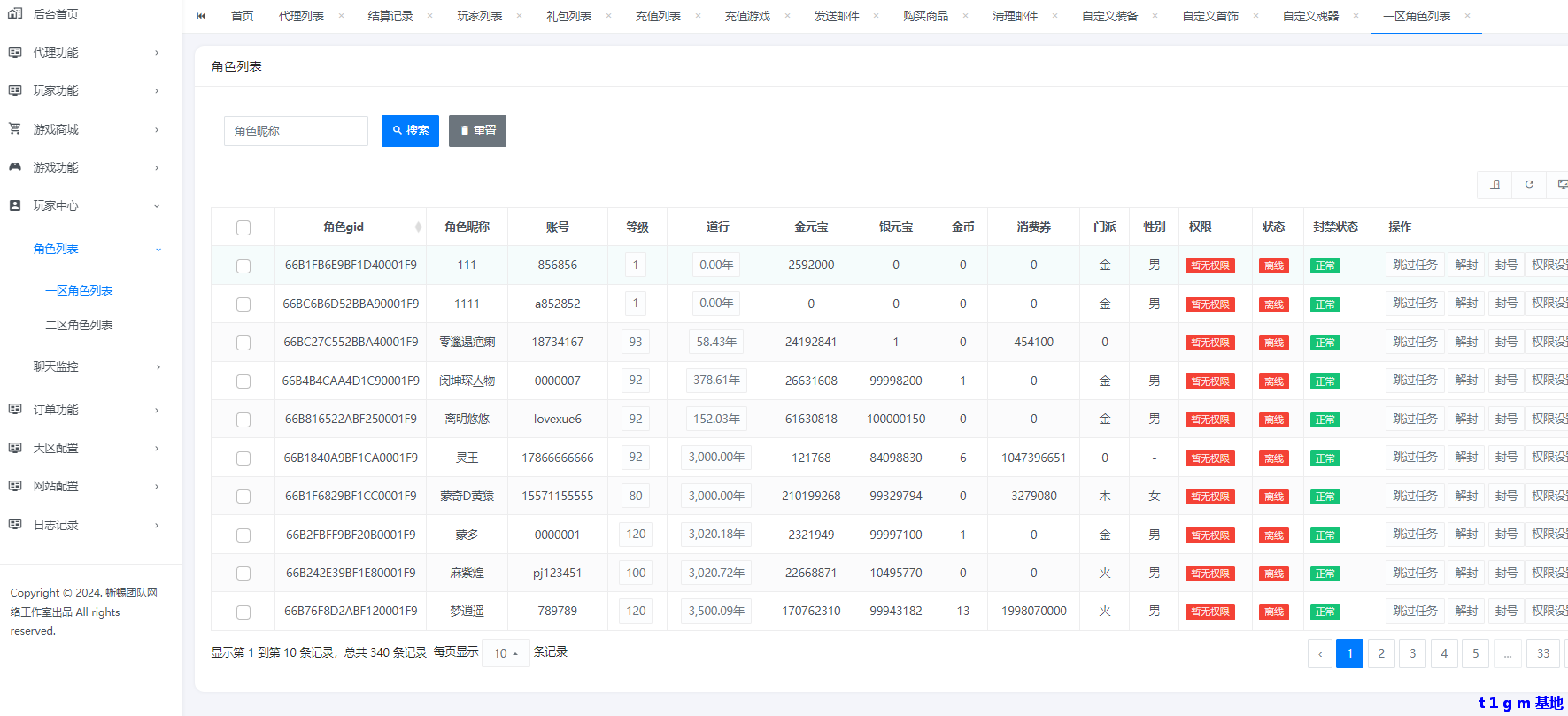Click 跳过任务 for account 856856
This screenshot has width=1568, height=716.
pyautogui.click(x=1415, y=265)
